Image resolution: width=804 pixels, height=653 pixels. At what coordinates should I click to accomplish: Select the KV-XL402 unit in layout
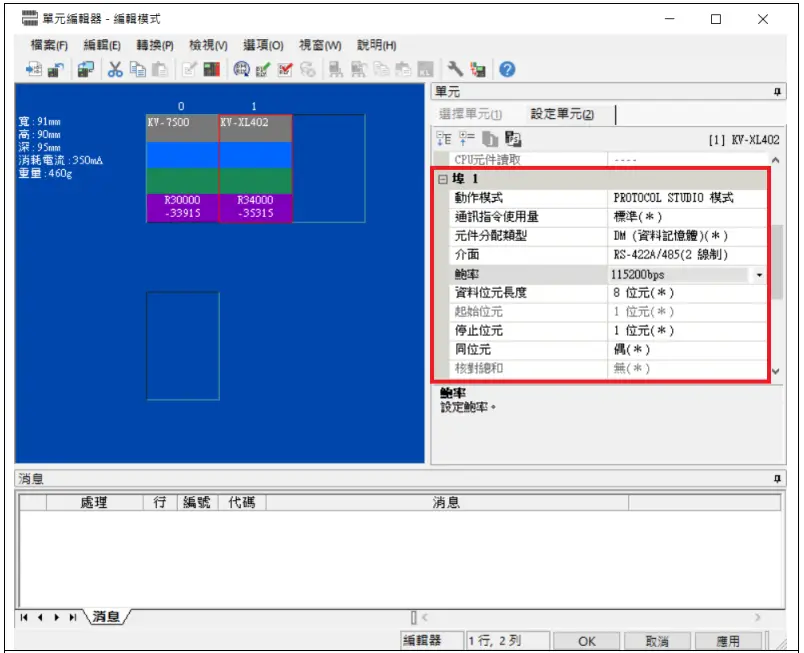pos(255,165)
